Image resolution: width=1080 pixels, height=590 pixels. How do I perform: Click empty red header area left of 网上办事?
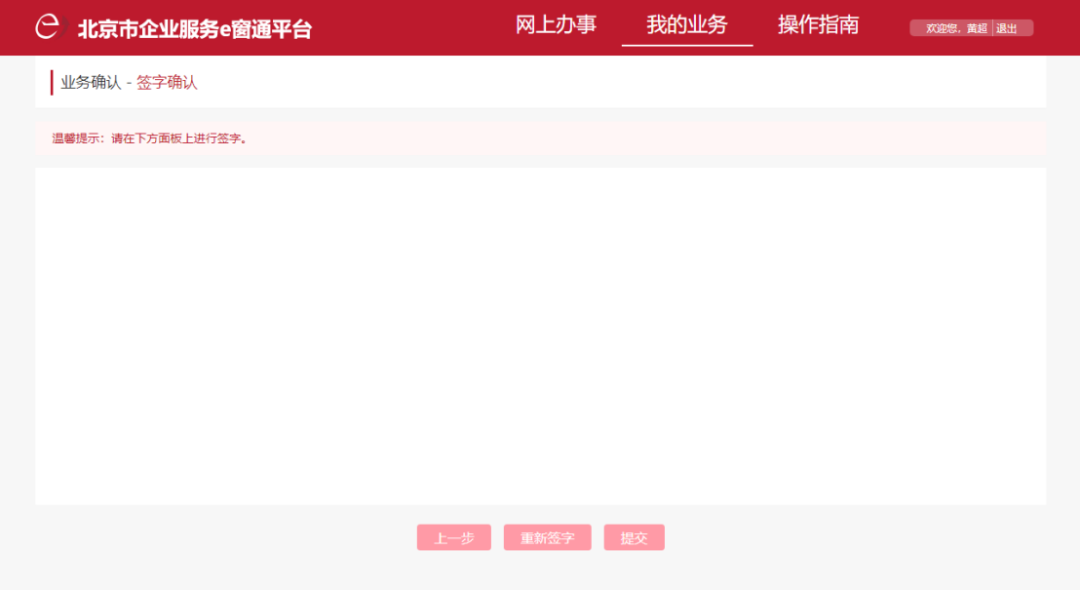tap(413, 28)
